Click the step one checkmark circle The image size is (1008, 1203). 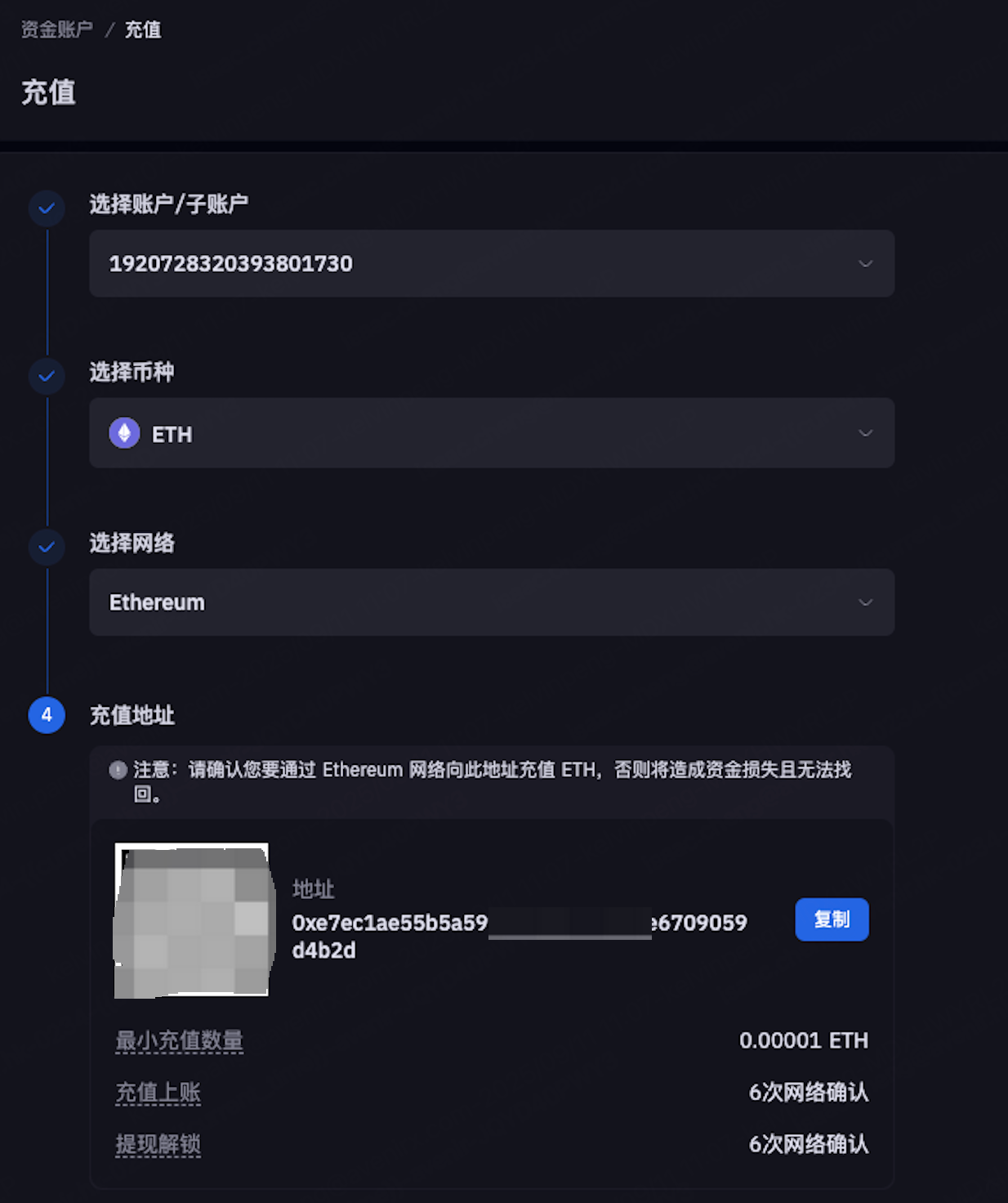click(x=47, y=208)
